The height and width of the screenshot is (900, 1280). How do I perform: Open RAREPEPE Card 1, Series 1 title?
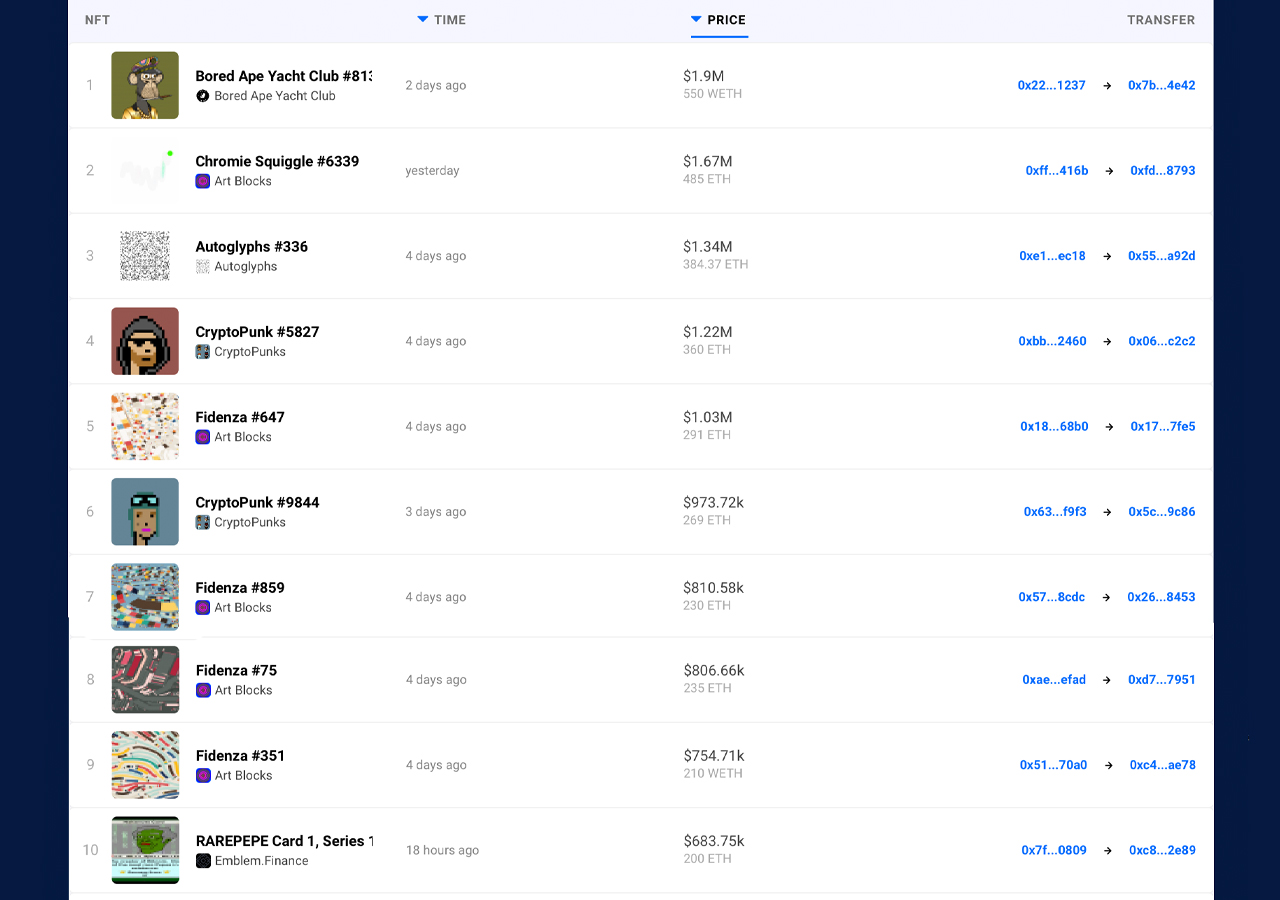coord(284,841)
